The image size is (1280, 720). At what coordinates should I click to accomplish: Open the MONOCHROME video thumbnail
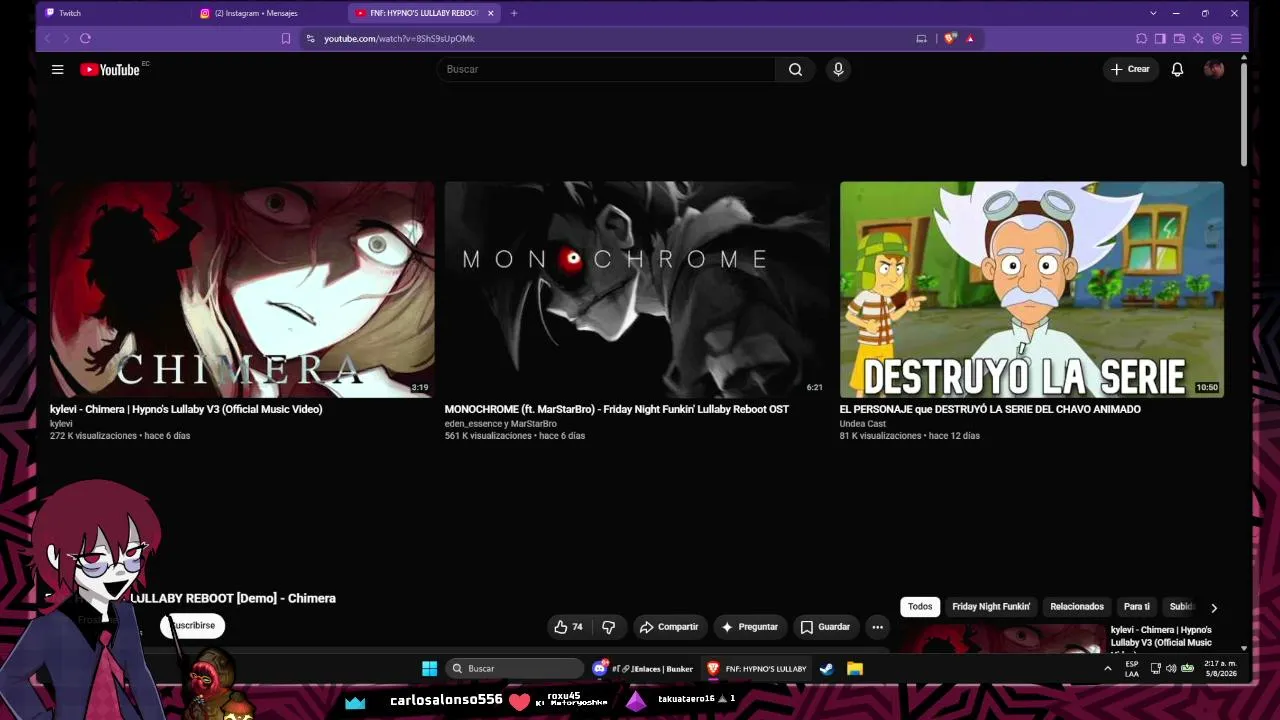(637, 289)
